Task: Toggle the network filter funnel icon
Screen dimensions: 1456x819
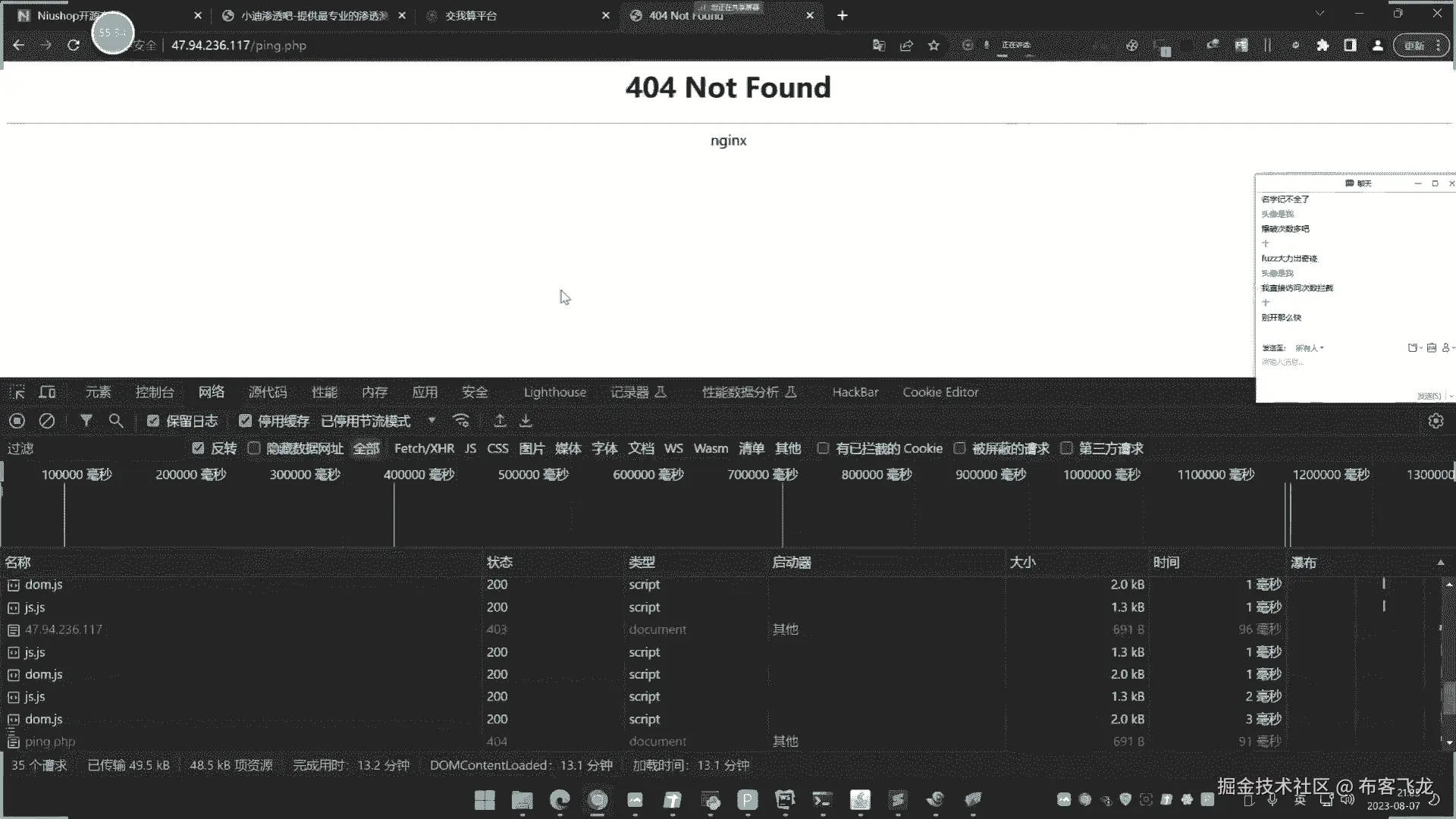Action: pos(86,421)
